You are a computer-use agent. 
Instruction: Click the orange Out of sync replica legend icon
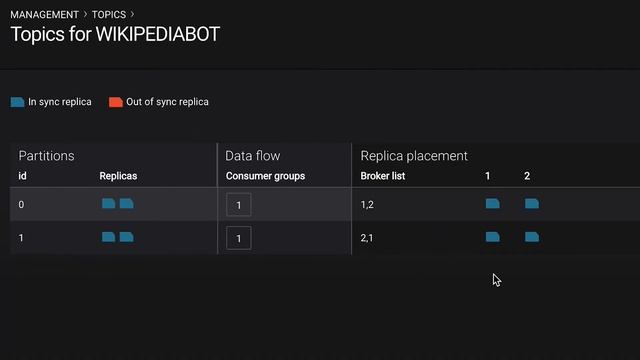coord(116,102)
